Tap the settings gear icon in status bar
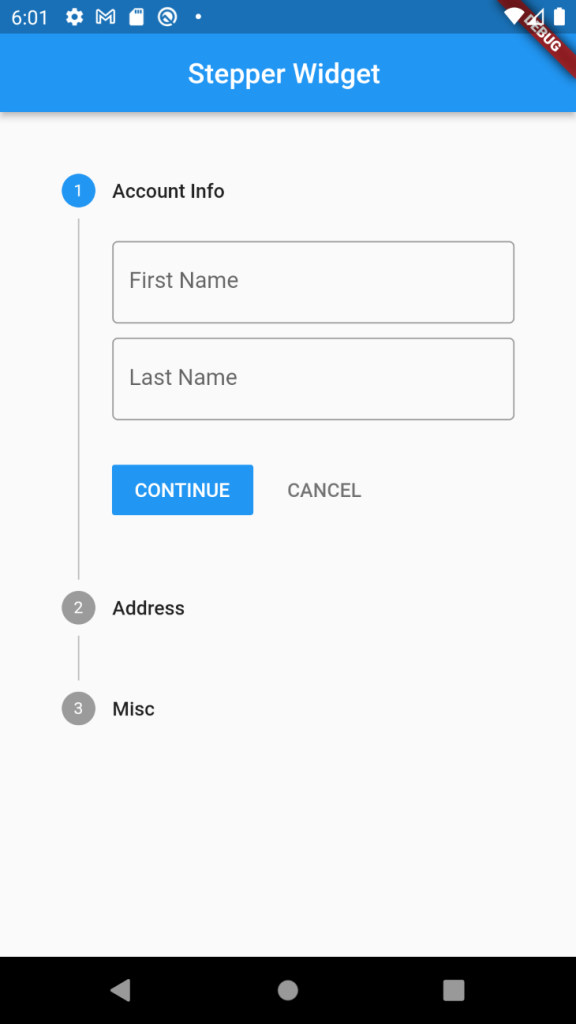This screenshot has height=1024, width=576. [74, 17]
